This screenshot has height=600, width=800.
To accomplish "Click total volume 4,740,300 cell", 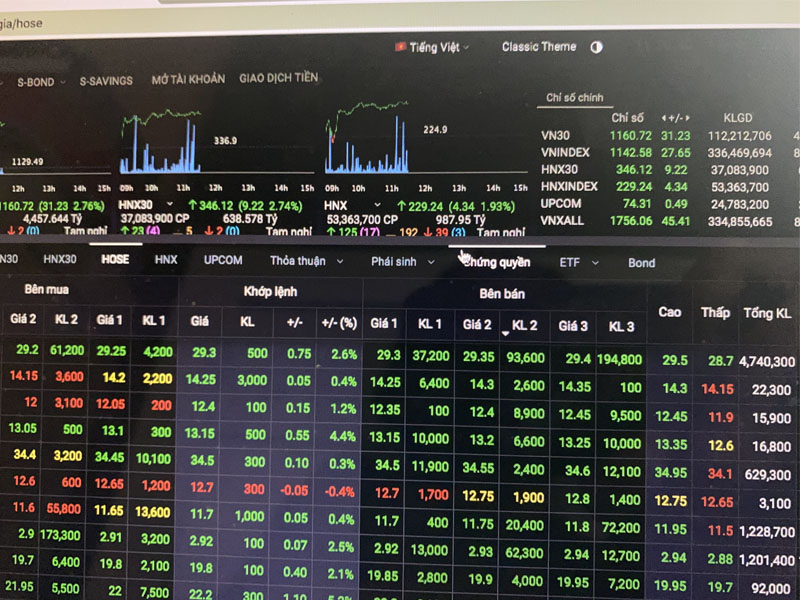I will click(x=767, y=362).
